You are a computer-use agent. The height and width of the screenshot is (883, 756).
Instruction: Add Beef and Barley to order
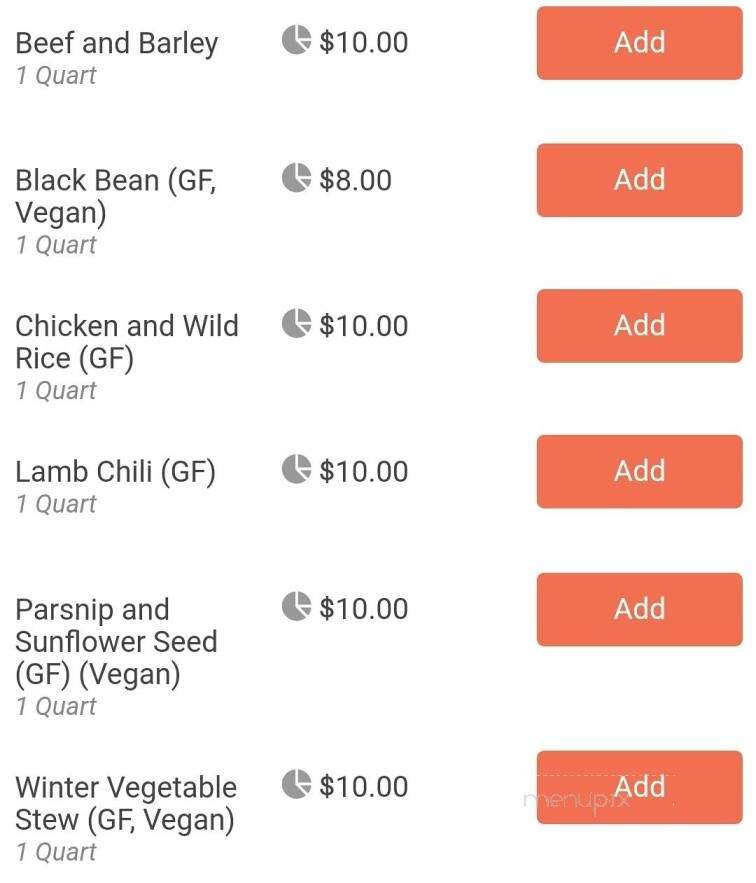639,43
